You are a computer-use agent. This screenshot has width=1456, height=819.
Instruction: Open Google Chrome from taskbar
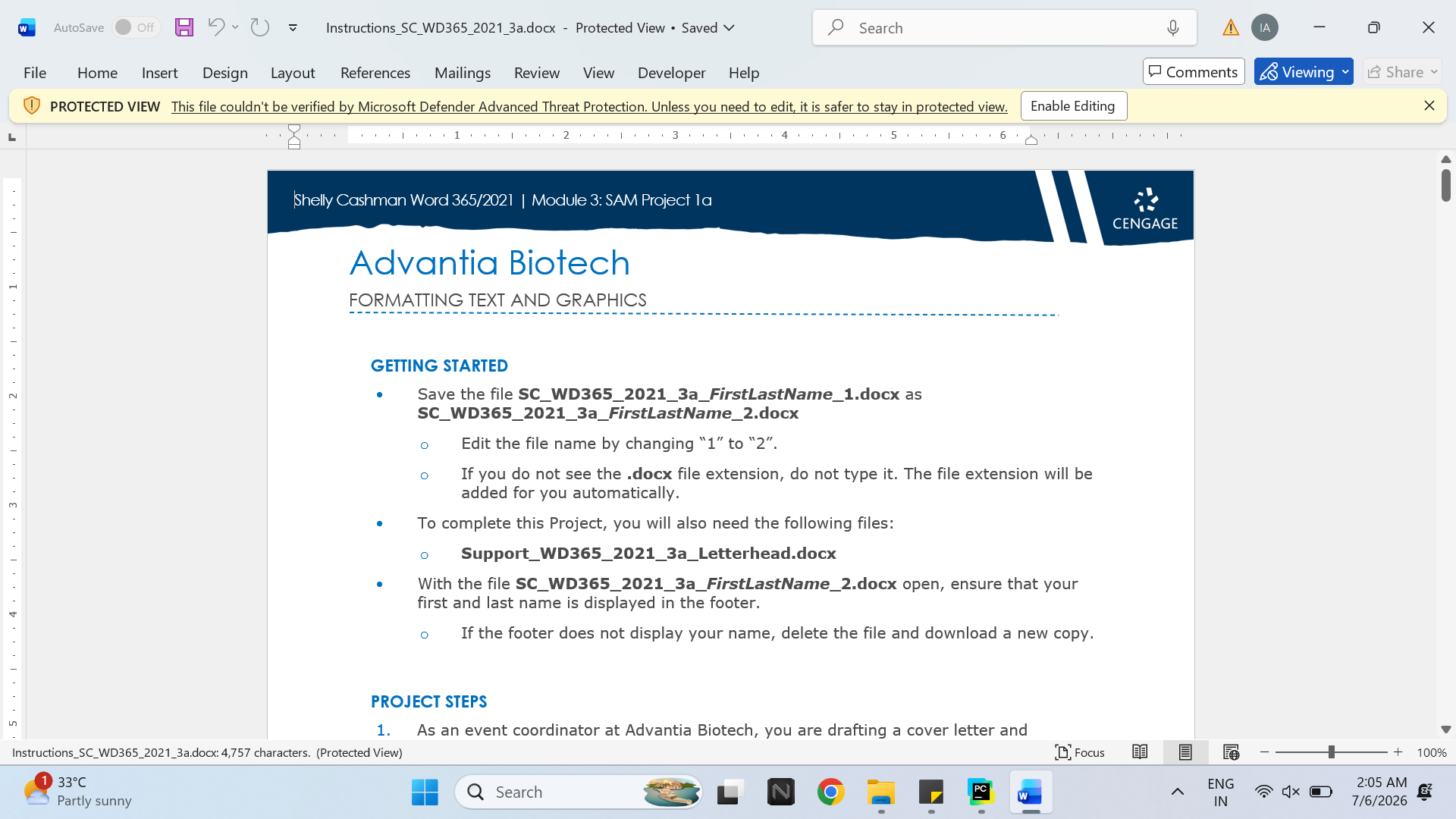pos(831,792)
